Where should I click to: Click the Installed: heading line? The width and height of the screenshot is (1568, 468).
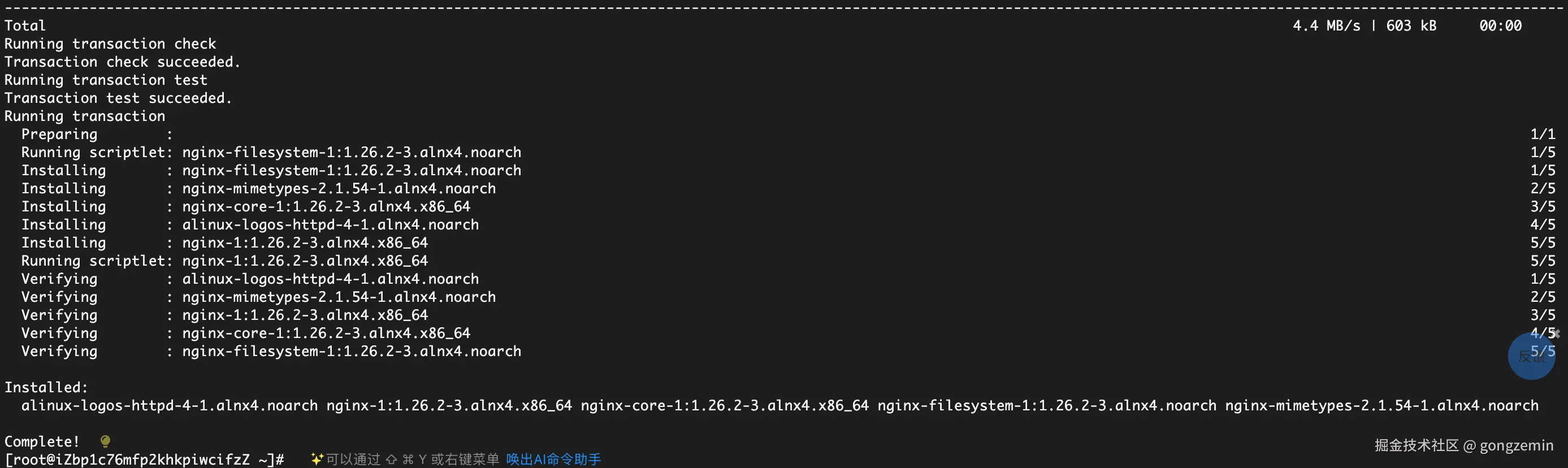point(46,387)
